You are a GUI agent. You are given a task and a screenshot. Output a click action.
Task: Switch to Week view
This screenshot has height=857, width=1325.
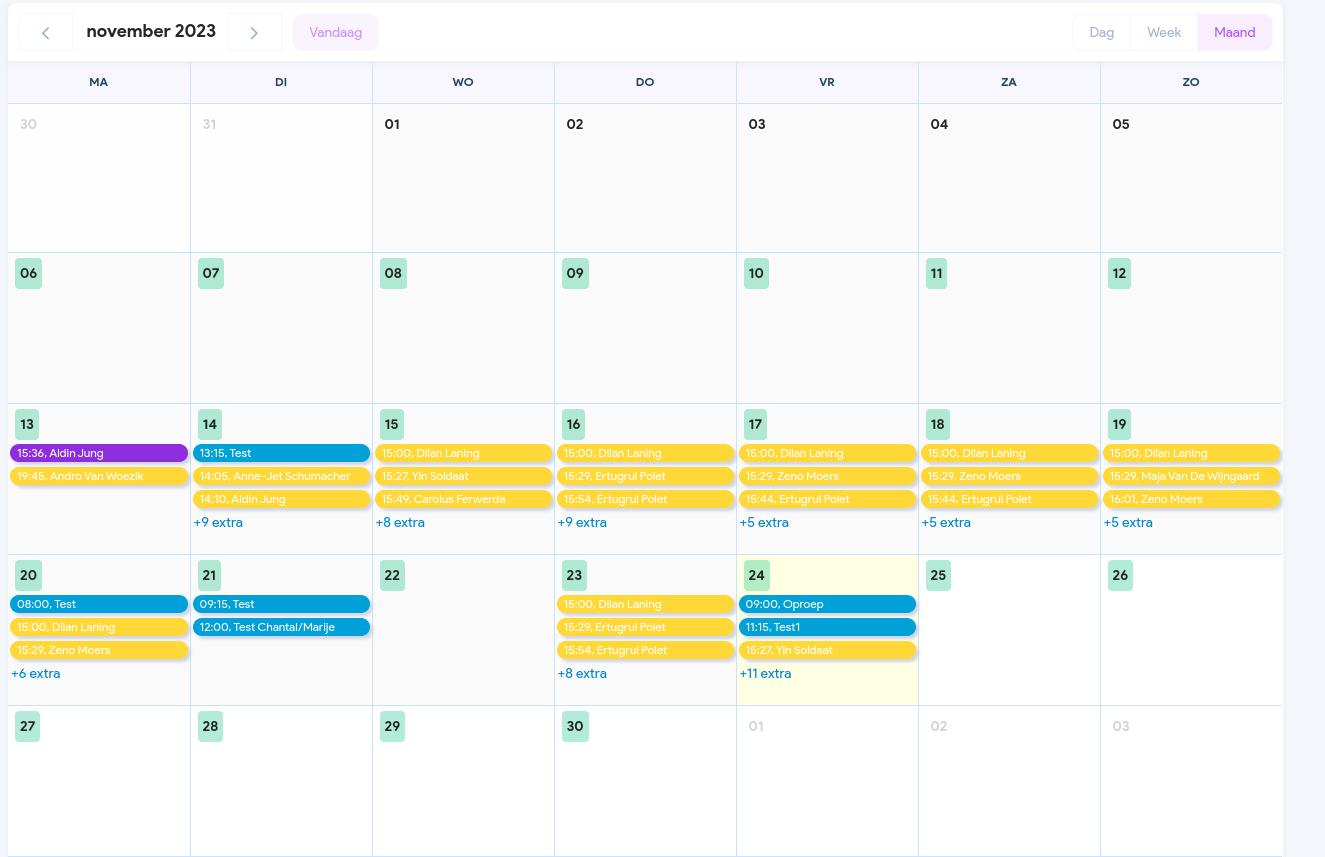click(x=1163, y=32)
